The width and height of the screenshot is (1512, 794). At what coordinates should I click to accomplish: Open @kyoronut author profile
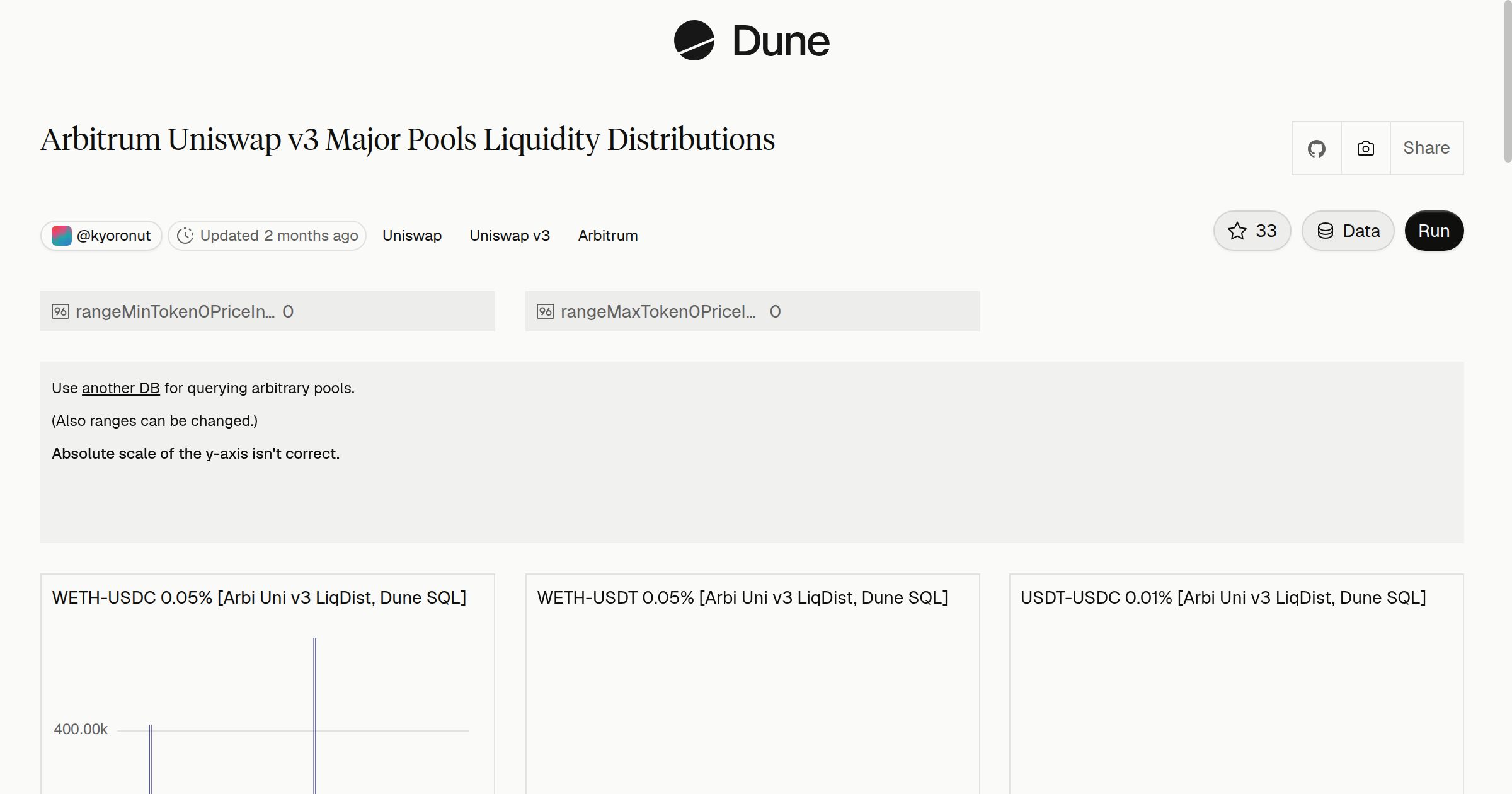tap(101, 236)
